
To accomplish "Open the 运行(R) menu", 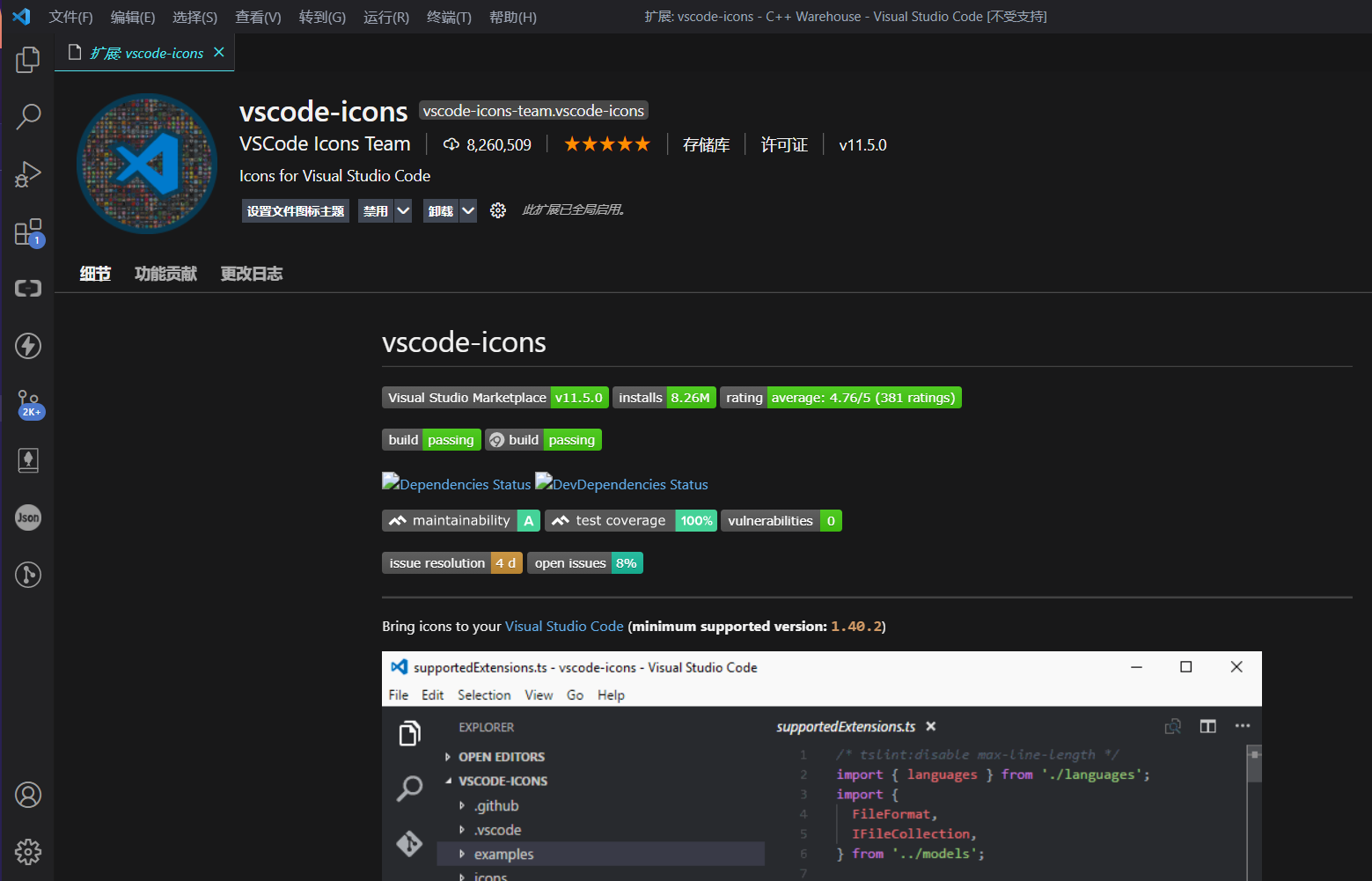I will tap(386, 17).
